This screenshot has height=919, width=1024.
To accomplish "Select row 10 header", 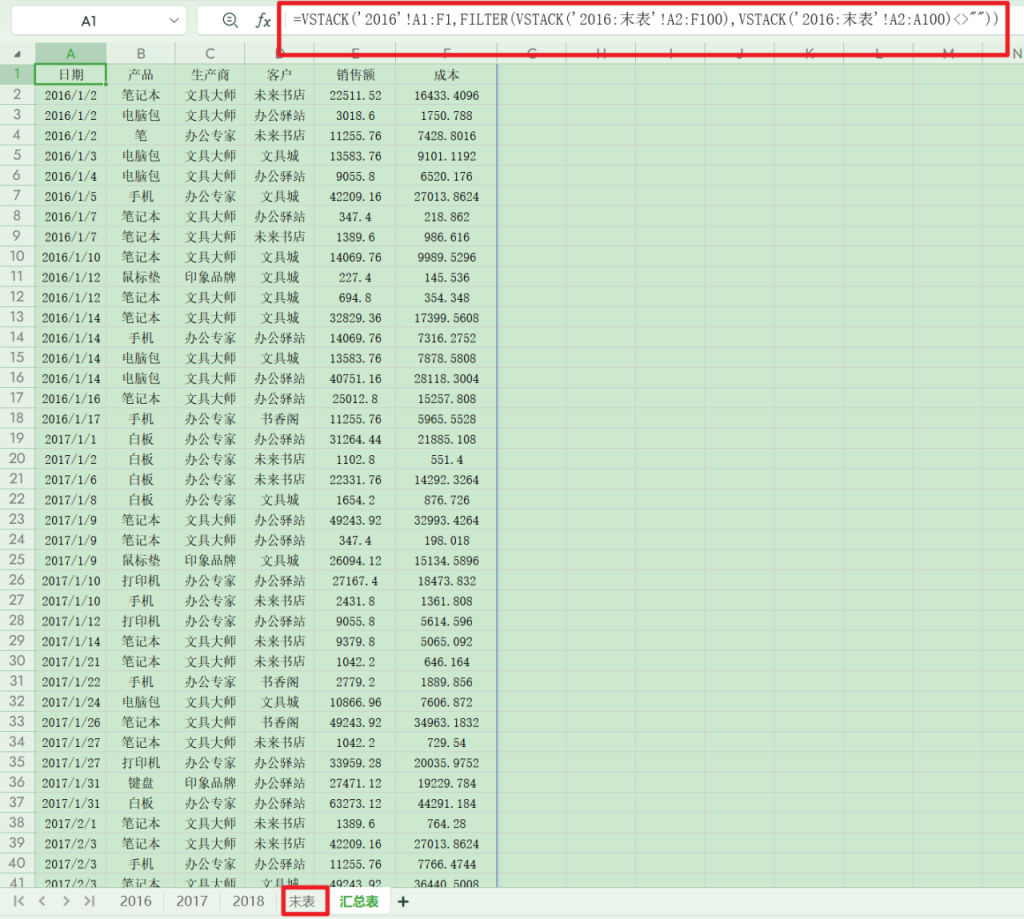I will click(x=17, y=256).
